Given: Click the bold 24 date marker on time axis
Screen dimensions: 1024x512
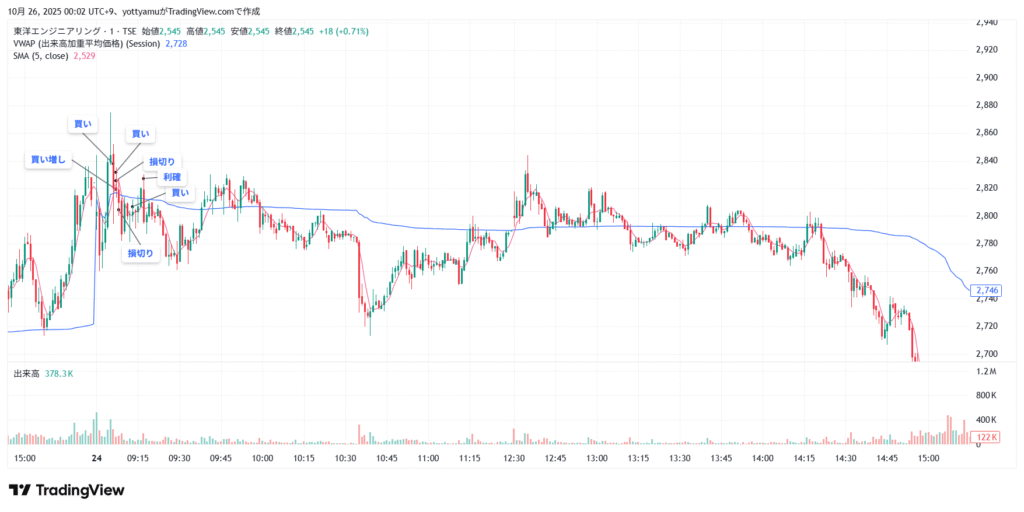Looking at the screenshot, I should tap(97, 457).
